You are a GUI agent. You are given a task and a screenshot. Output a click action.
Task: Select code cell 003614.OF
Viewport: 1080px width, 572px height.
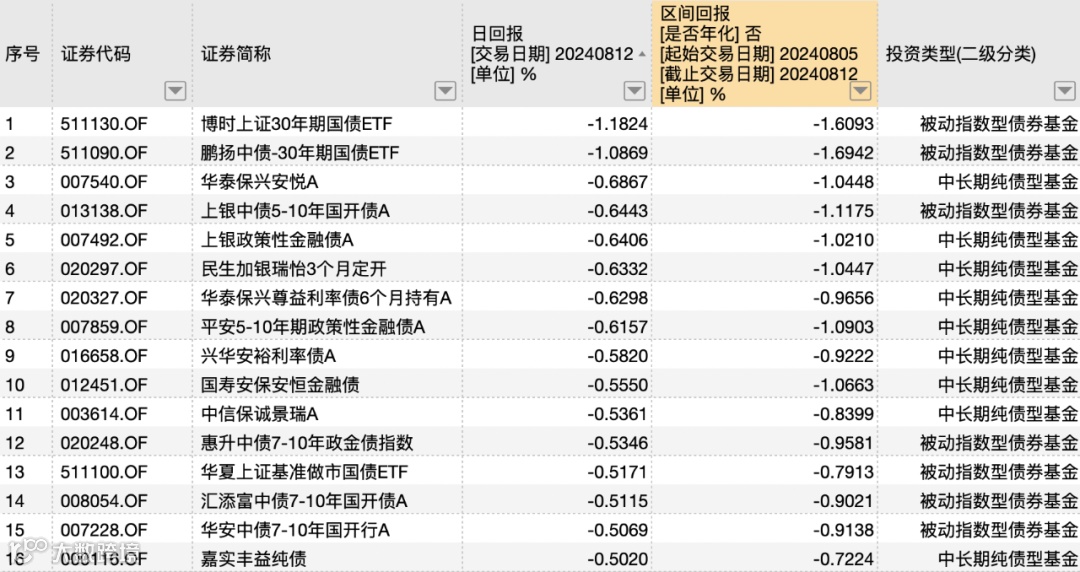pos(104,414)
